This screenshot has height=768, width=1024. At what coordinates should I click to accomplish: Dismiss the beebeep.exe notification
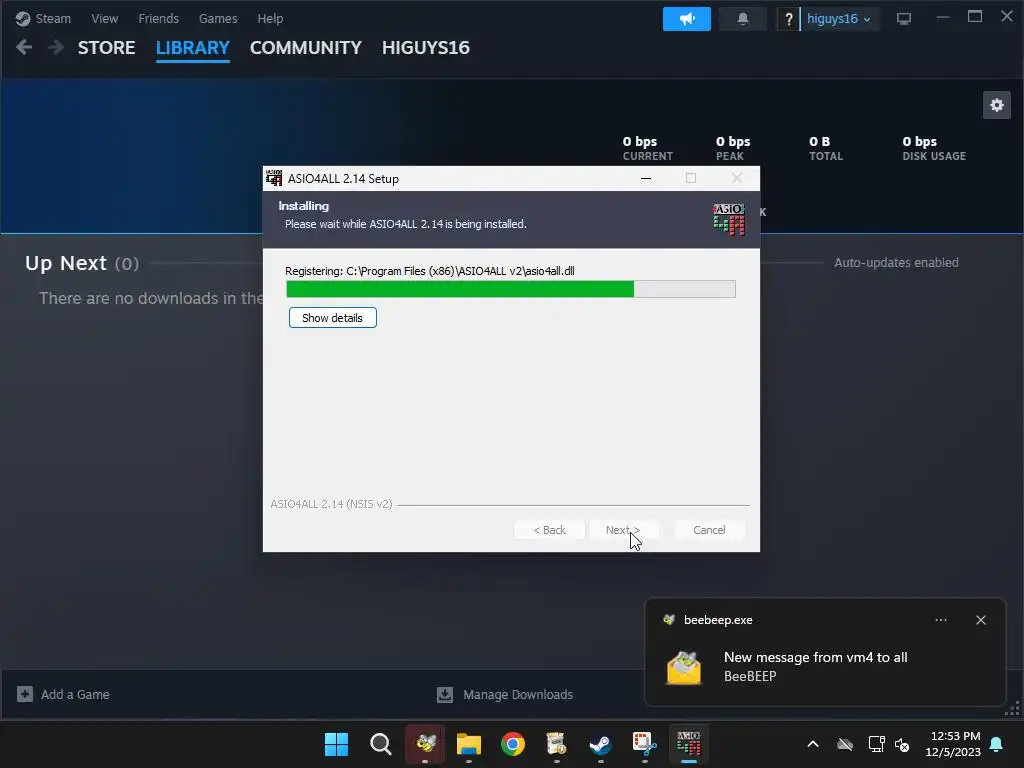980,620
